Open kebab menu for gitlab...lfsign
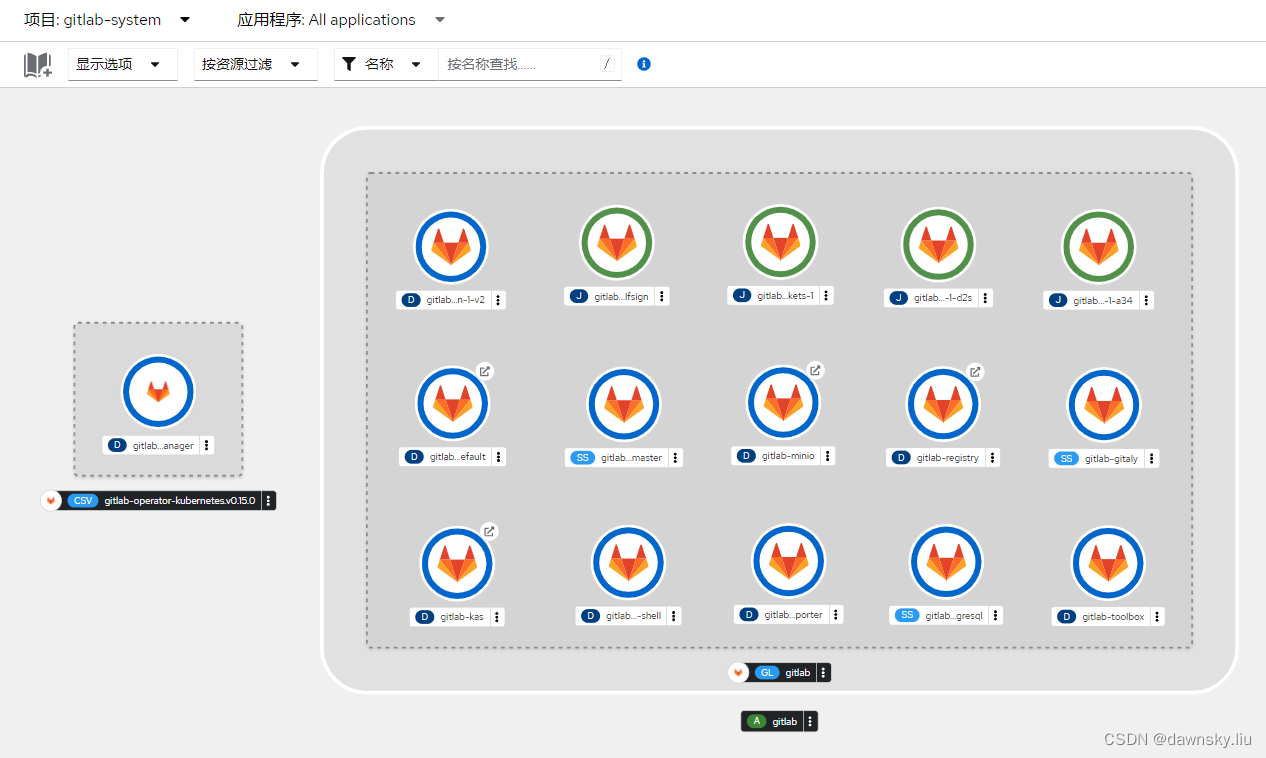The image size is (1266, 758). click(662, 296)
